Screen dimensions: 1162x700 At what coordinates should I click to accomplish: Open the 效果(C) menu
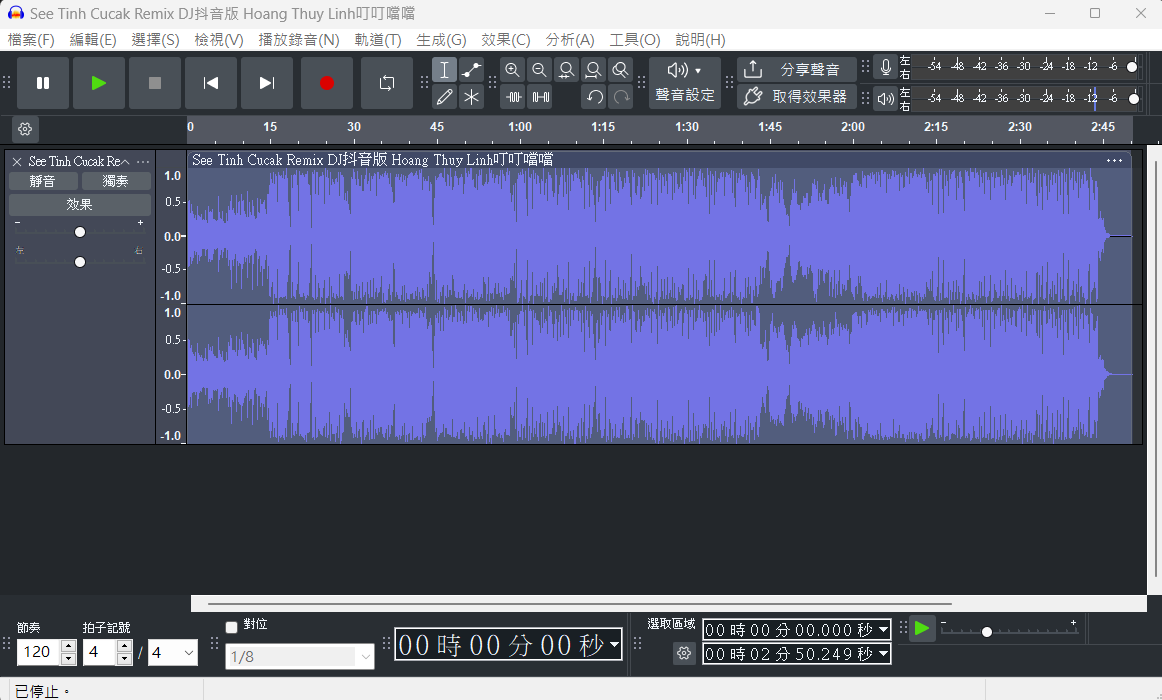click(x=505, y=40)
